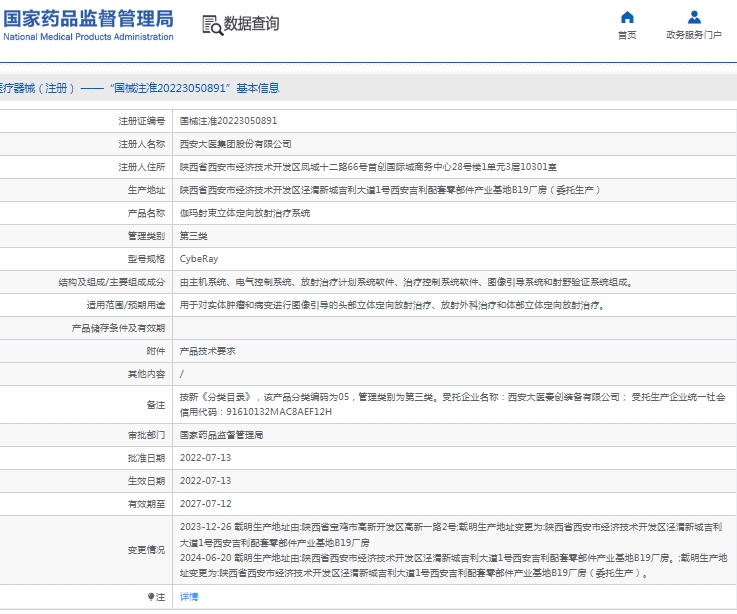
Task: Select product name 伽玛射束立体定向放射治疗系统
Action: [245, 213]
